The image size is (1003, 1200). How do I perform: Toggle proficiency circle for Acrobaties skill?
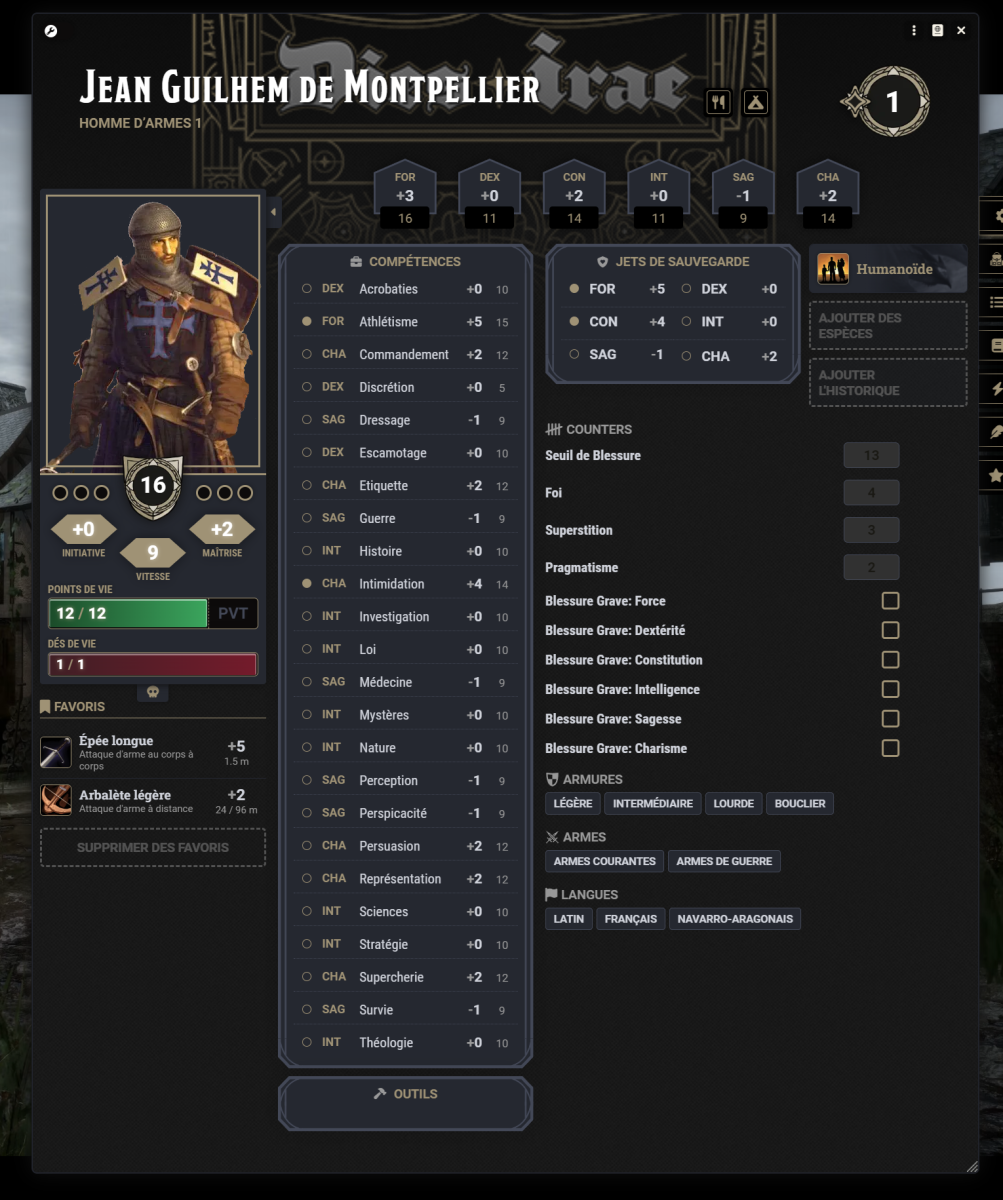[x=307, y=289]
